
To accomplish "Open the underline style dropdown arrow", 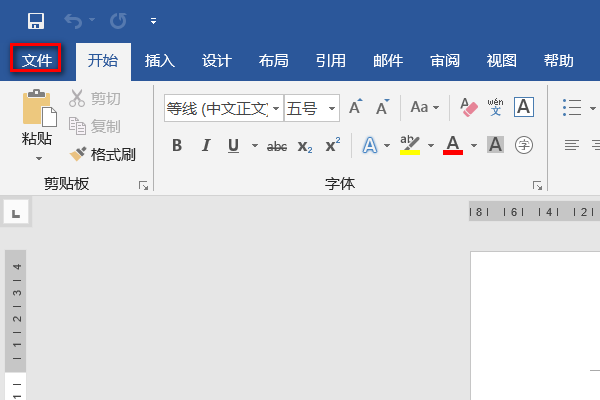I will click(x=254, y=145).
